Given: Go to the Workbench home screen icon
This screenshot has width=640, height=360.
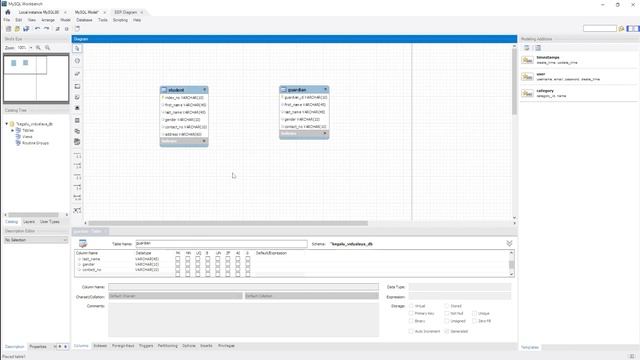Looking at the screenshot, I should (x=7, y=12).
